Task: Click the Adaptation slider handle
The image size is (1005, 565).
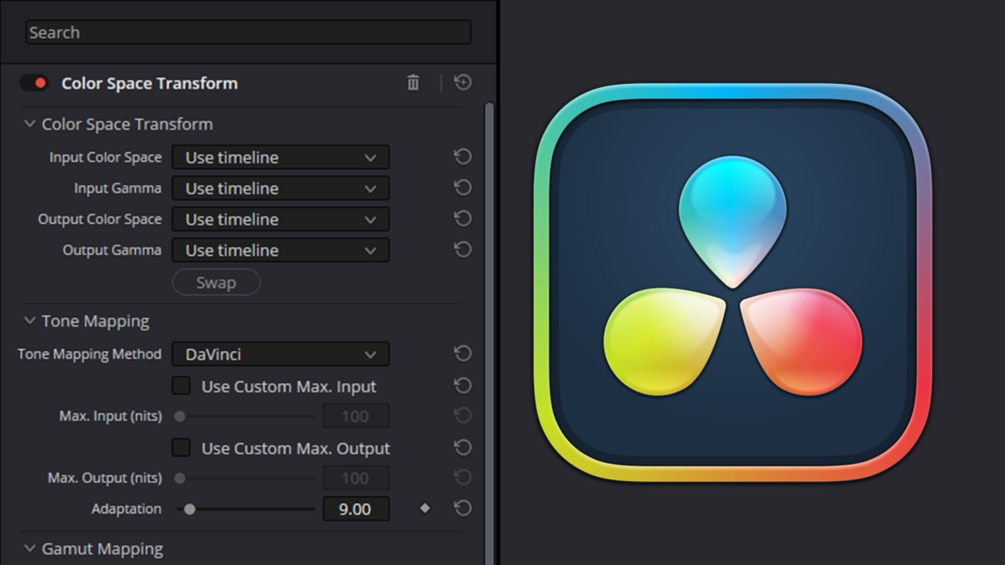Action: (190, 509)
